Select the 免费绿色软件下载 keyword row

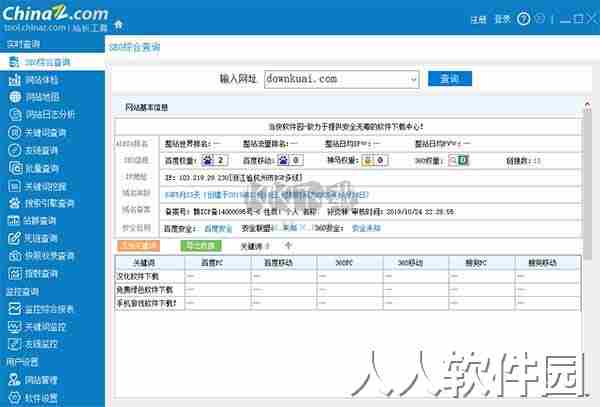348,290
